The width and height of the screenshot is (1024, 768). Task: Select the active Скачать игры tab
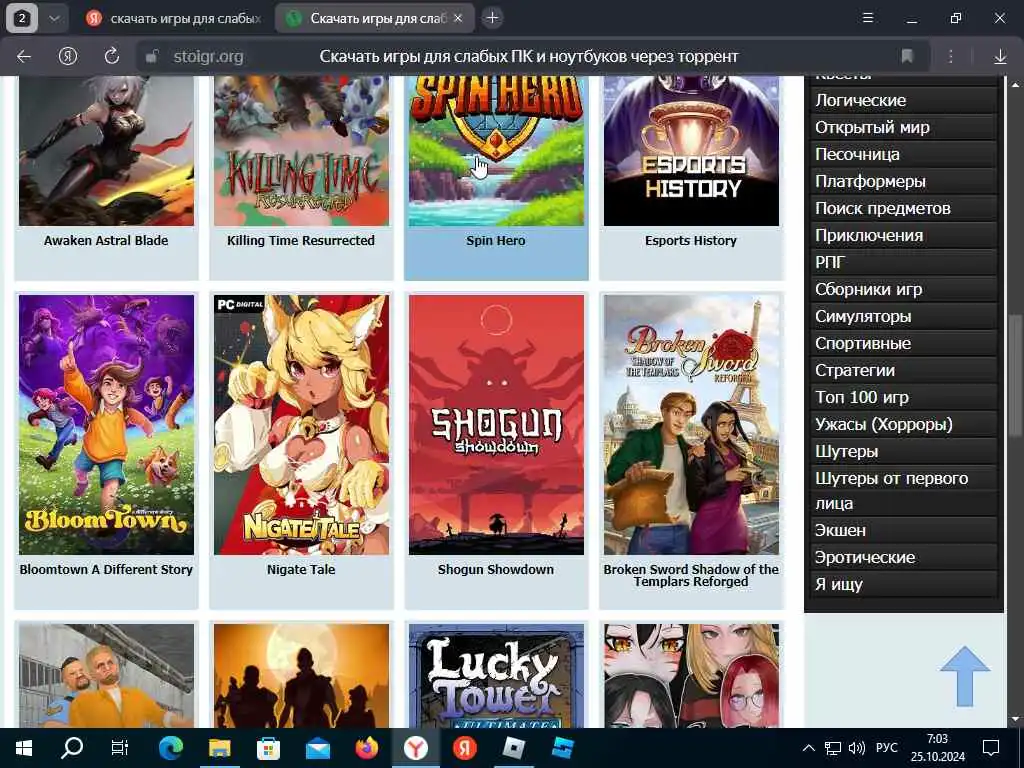pos(376,18)
